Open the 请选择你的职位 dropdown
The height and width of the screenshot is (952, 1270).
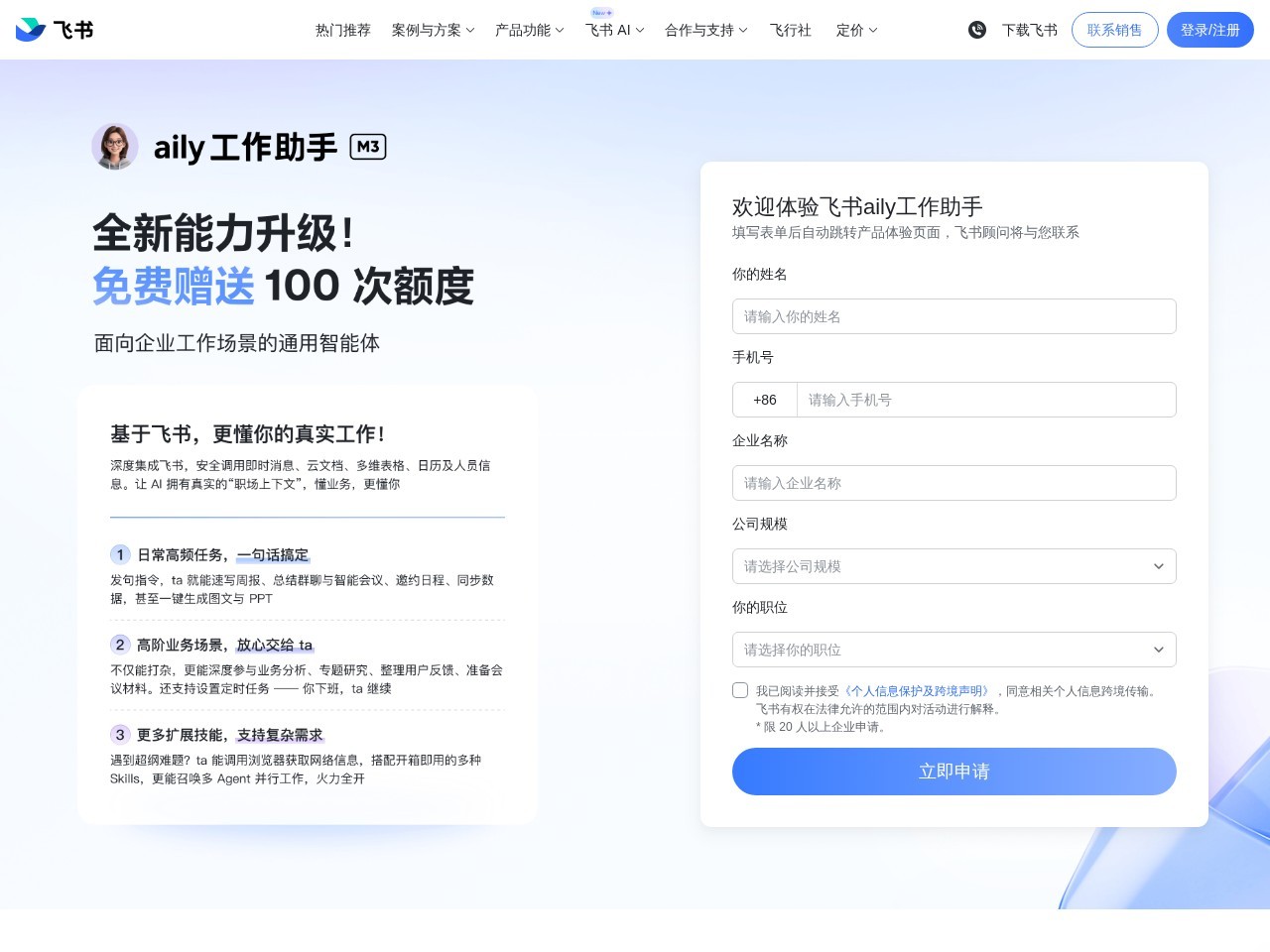[954, 650]
